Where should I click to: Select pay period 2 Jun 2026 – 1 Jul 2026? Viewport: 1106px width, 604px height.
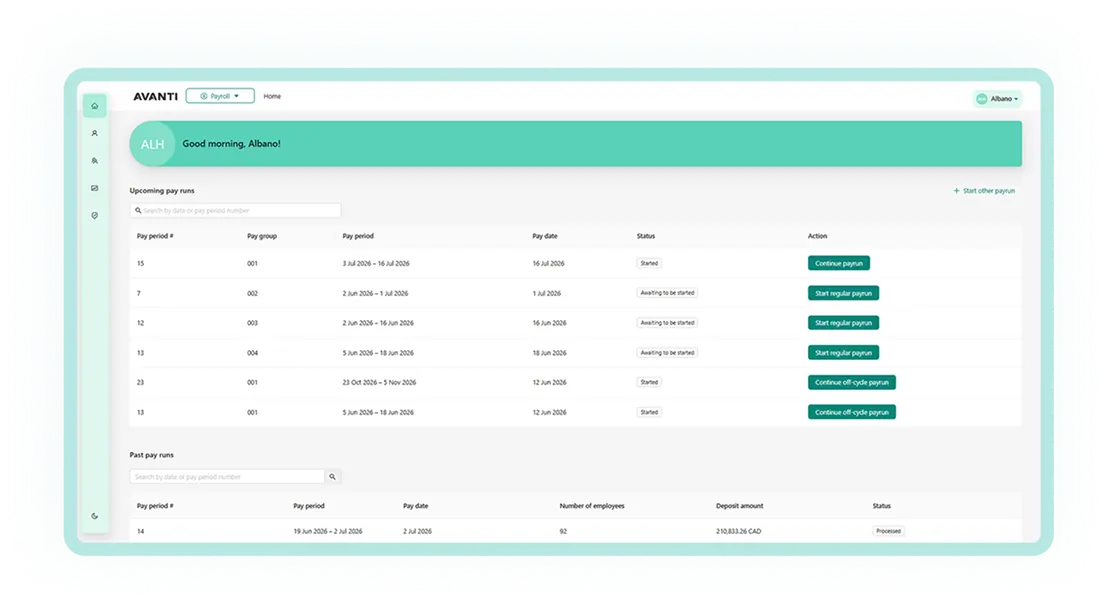point(375,294)
